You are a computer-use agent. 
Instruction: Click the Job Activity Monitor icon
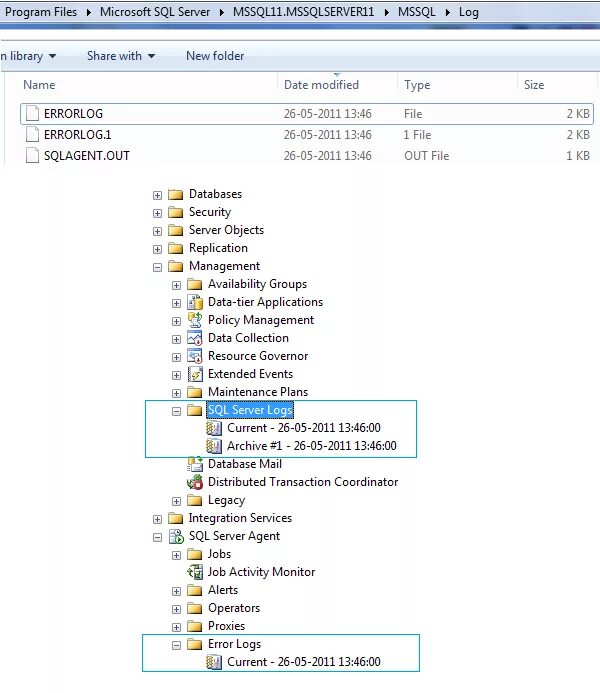pos(195,572)
